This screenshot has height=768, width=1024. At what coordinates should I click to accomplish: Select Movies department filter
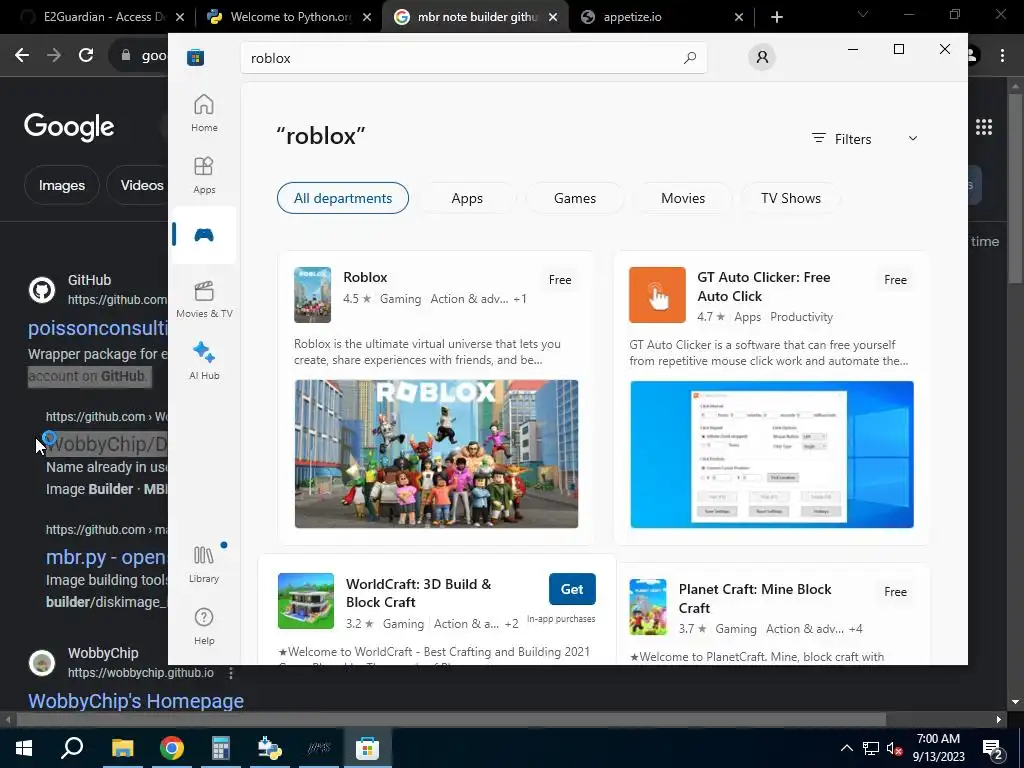click(x=683, y=198)
